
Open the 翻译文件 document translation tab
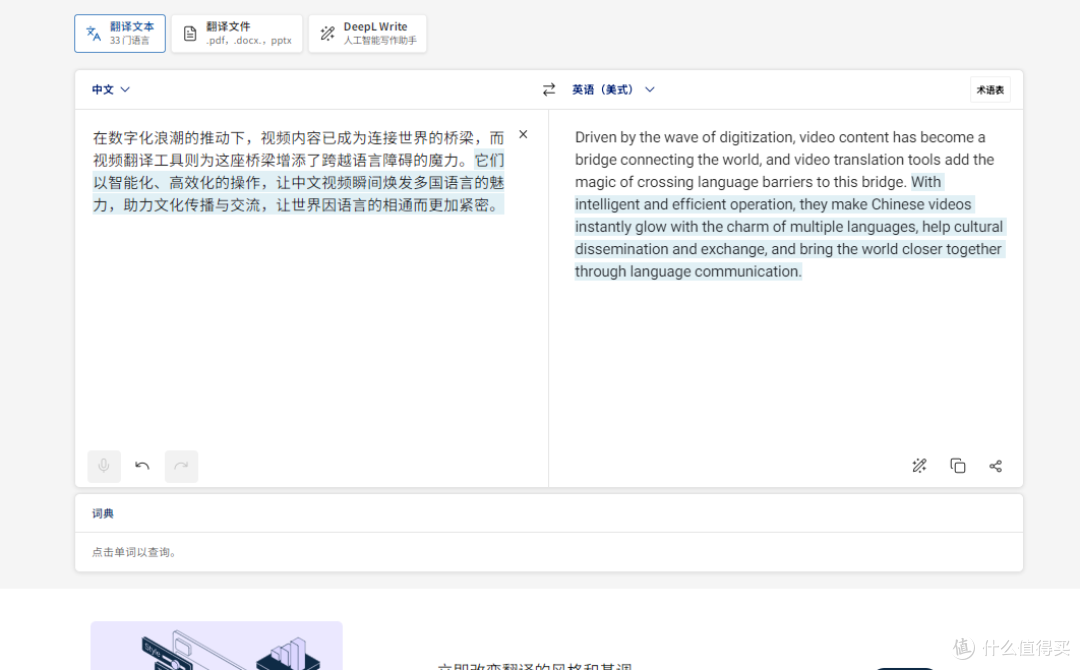[237, 33]
